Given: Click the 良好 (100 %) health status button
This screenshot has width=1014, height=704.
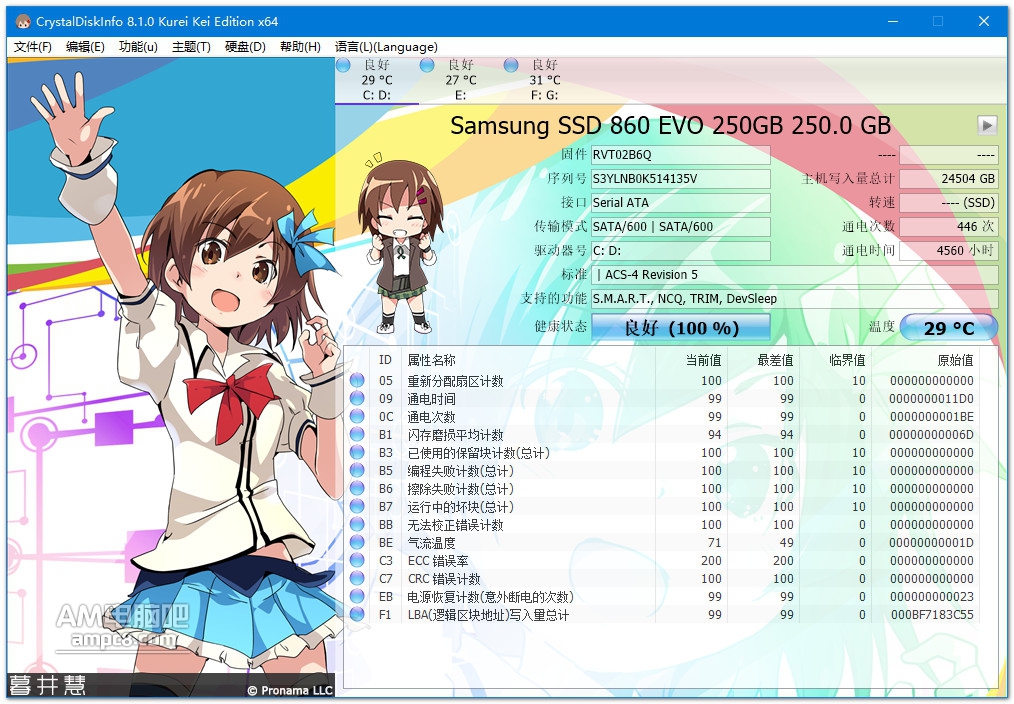Looking at the screenshot, I should coord(681,327).
